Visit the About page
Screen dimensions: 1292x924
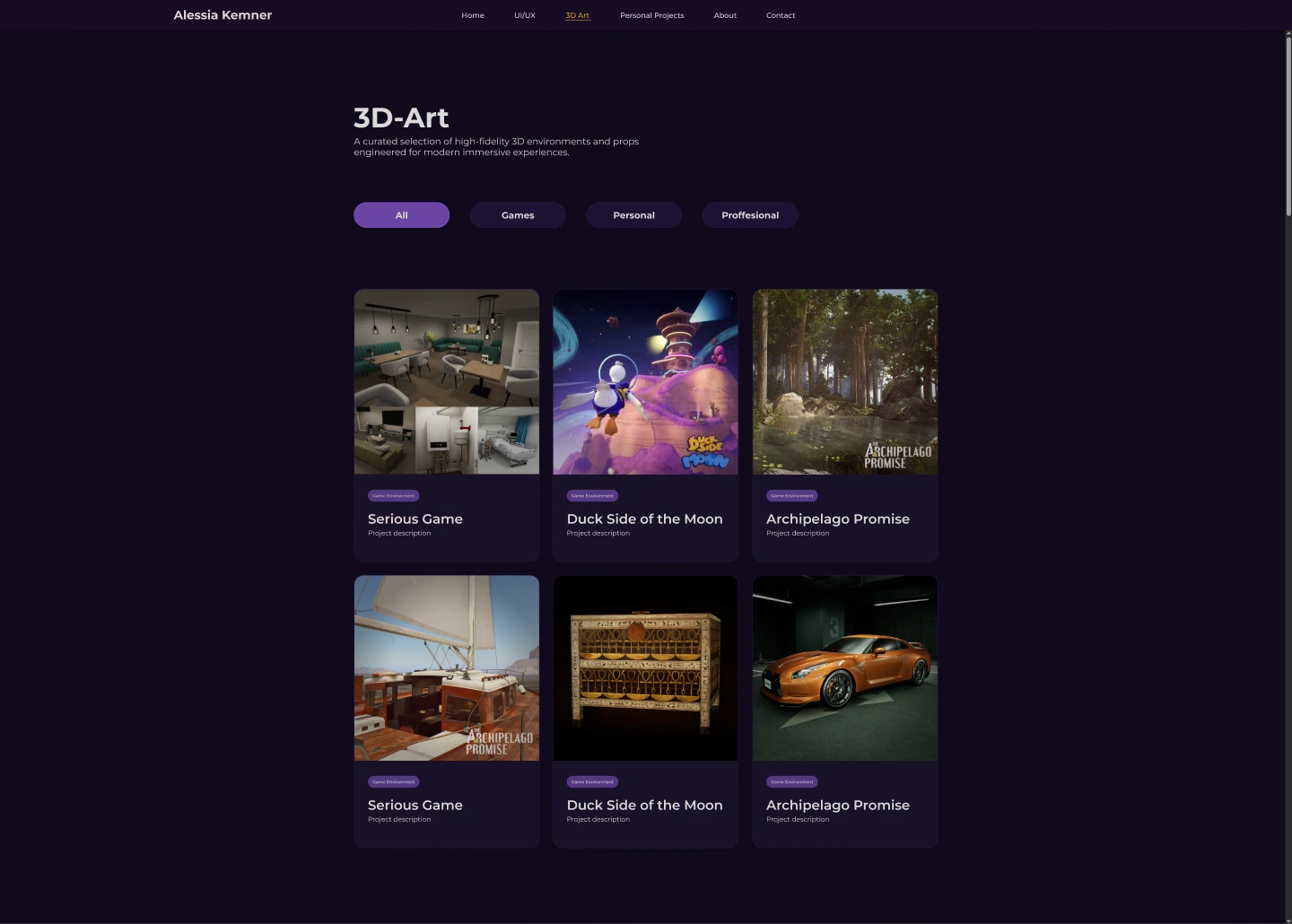click(725, 15)
